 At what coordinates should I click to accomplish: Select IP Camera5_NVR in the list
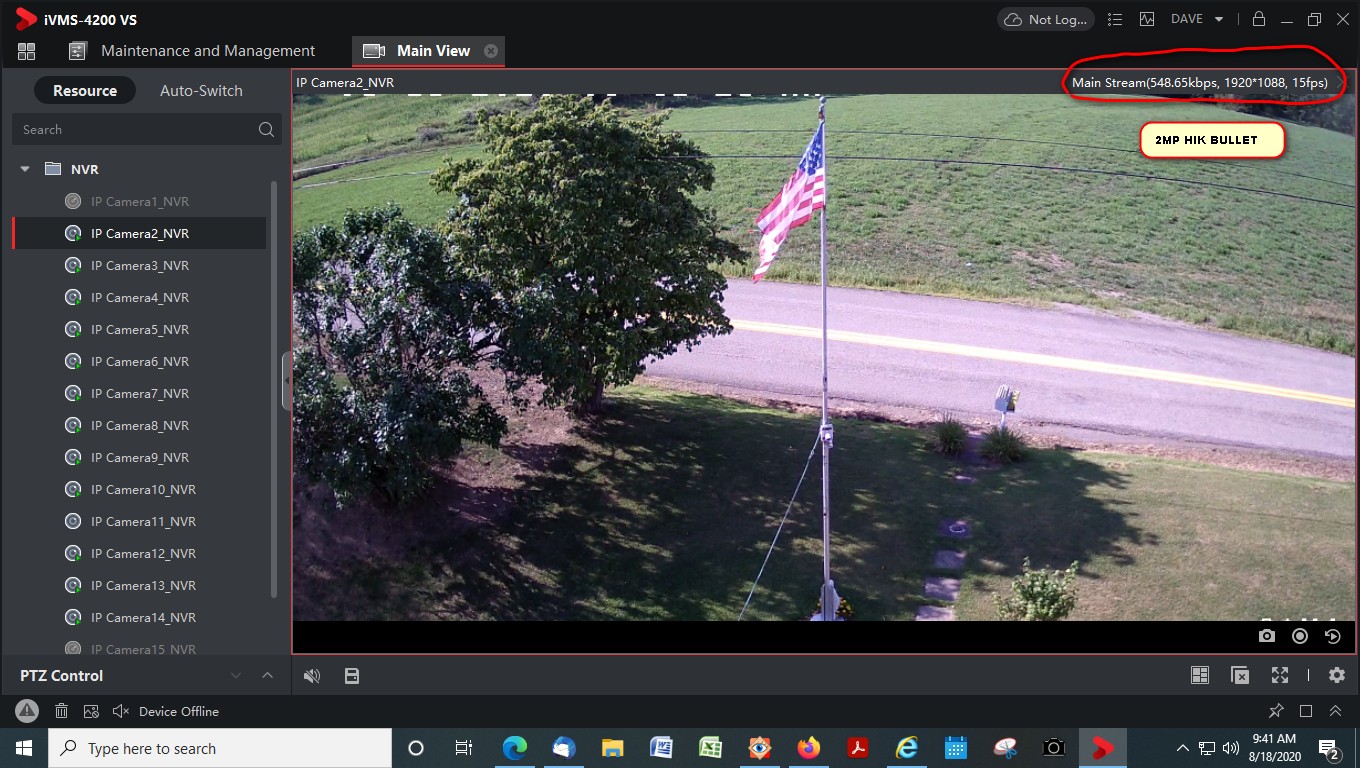(140, 329)
